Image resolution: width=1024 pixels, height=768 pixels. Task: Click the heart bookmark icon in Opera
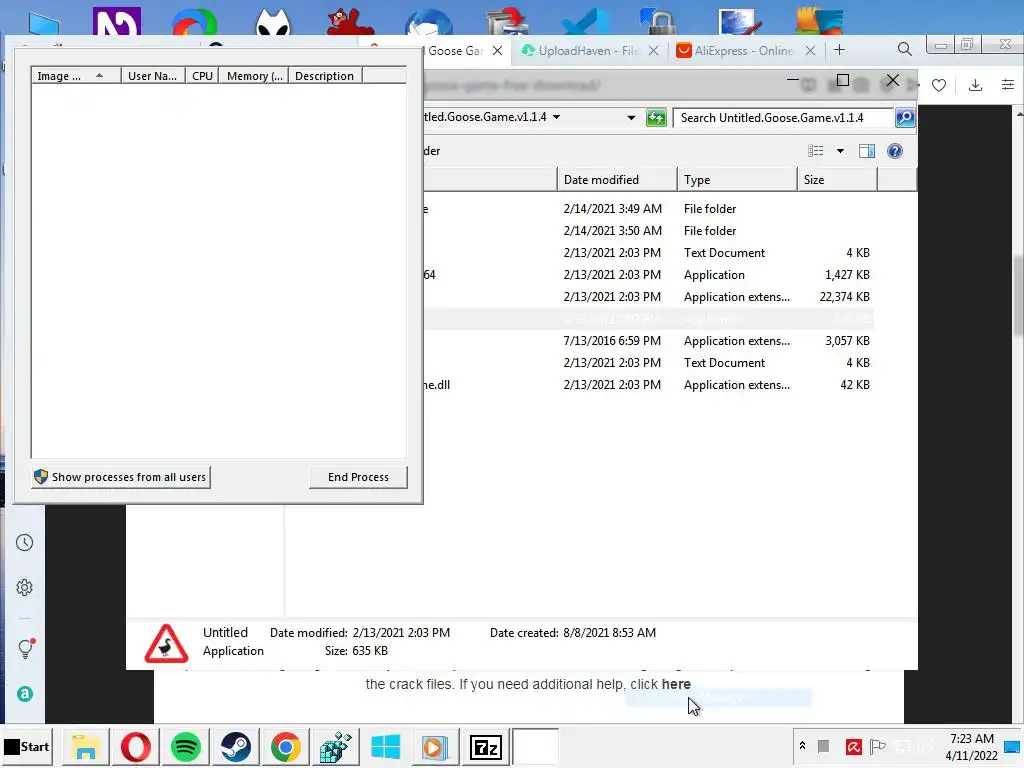tap(939, 85)
